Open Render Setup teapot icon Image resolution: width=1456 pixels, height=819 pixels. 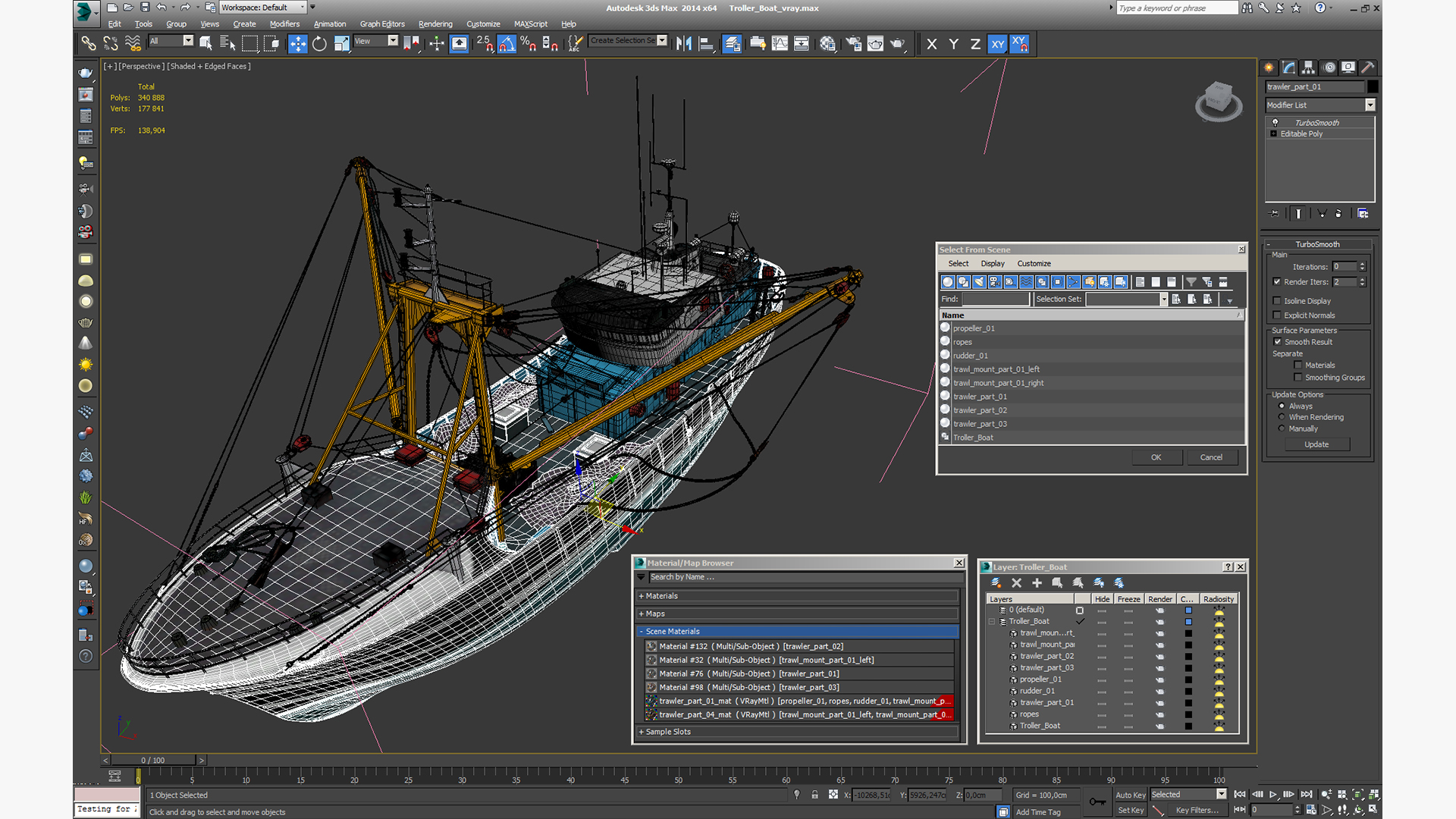coord(853,43)
